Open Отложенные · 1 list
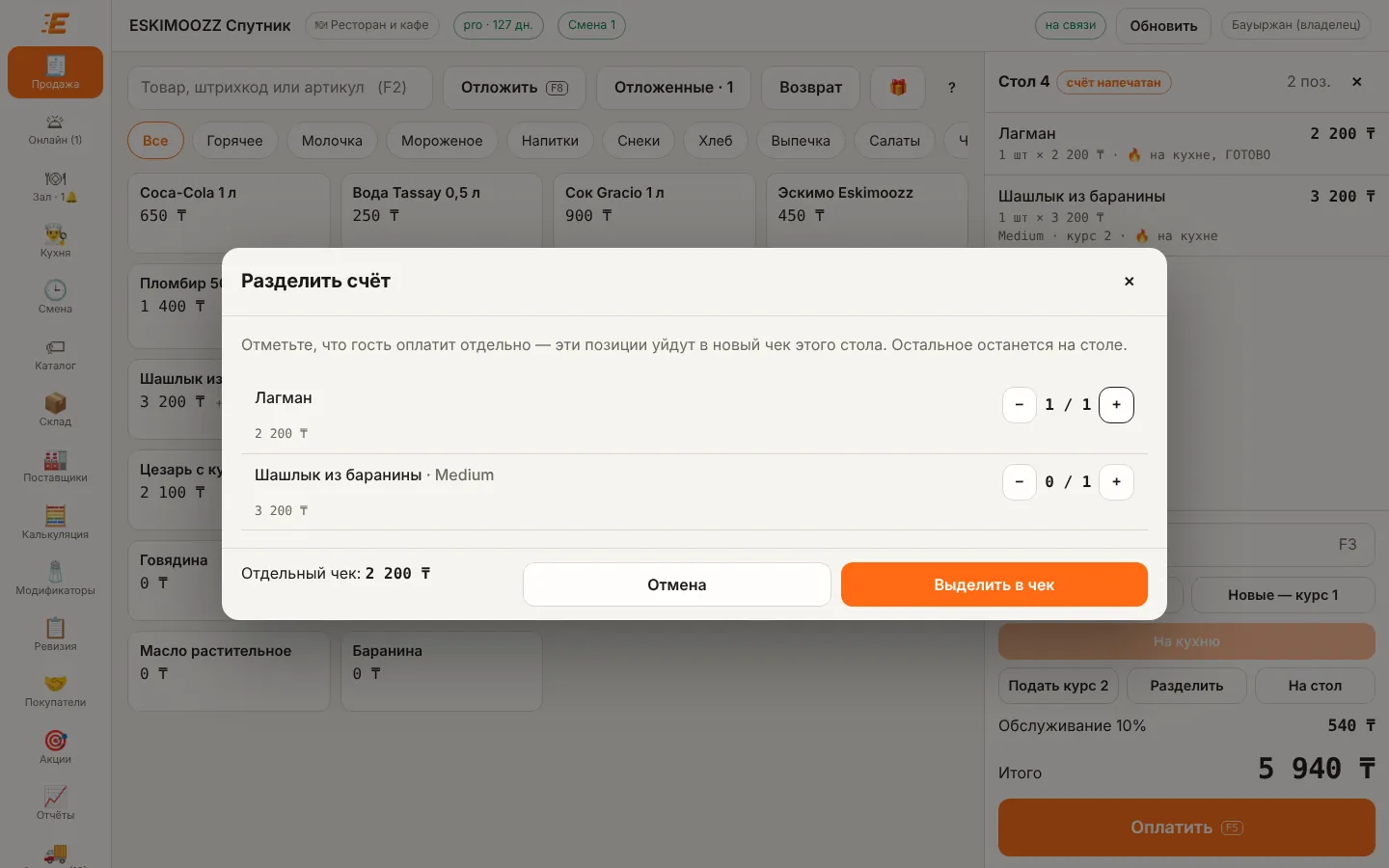 (674, 88)
